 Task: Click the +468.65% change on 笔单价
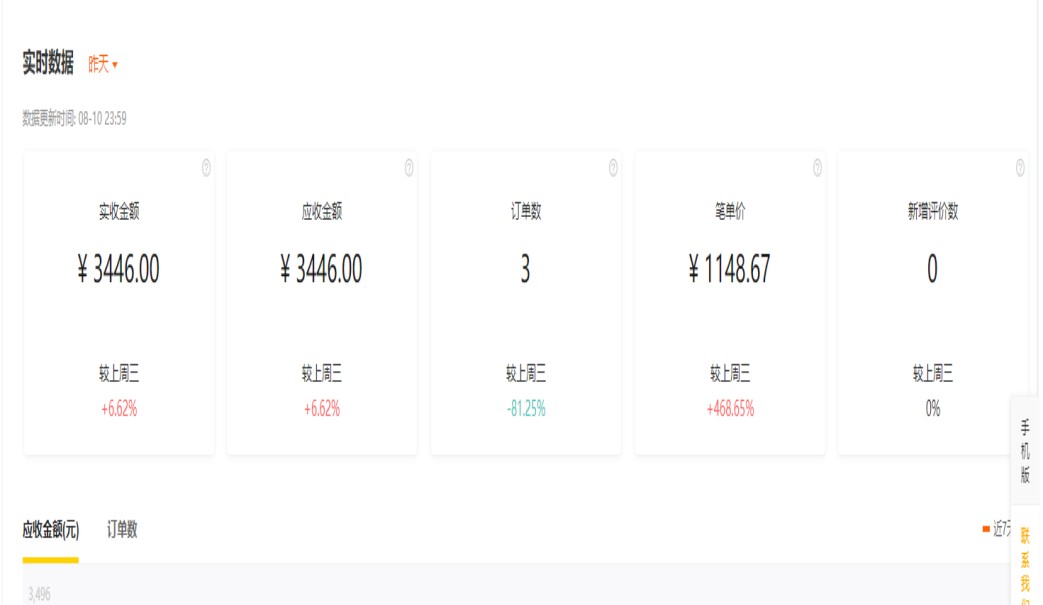730,409
